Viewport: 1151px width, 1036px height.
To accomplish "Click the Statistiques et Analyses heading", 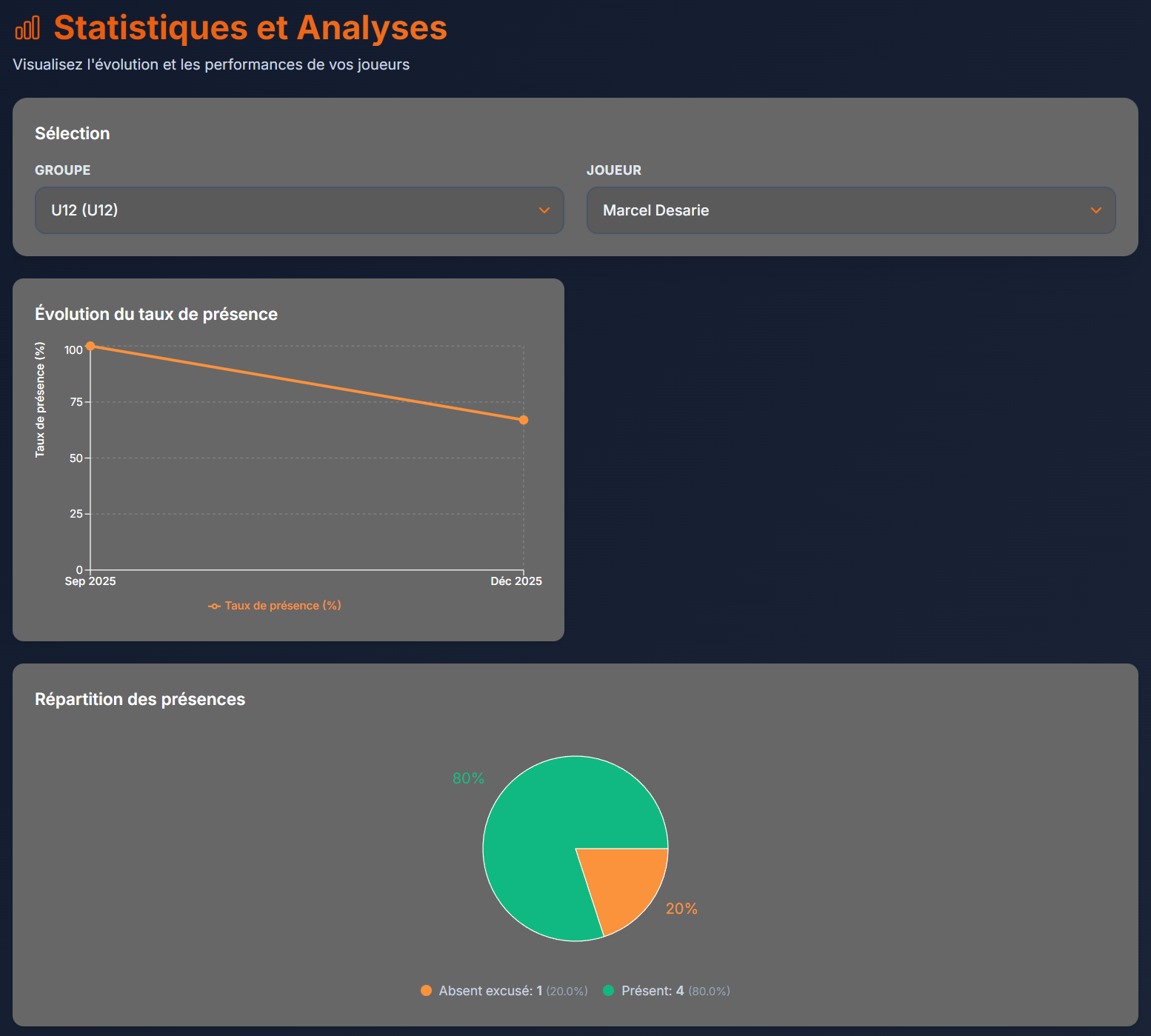I will click(x=250, y=27).
